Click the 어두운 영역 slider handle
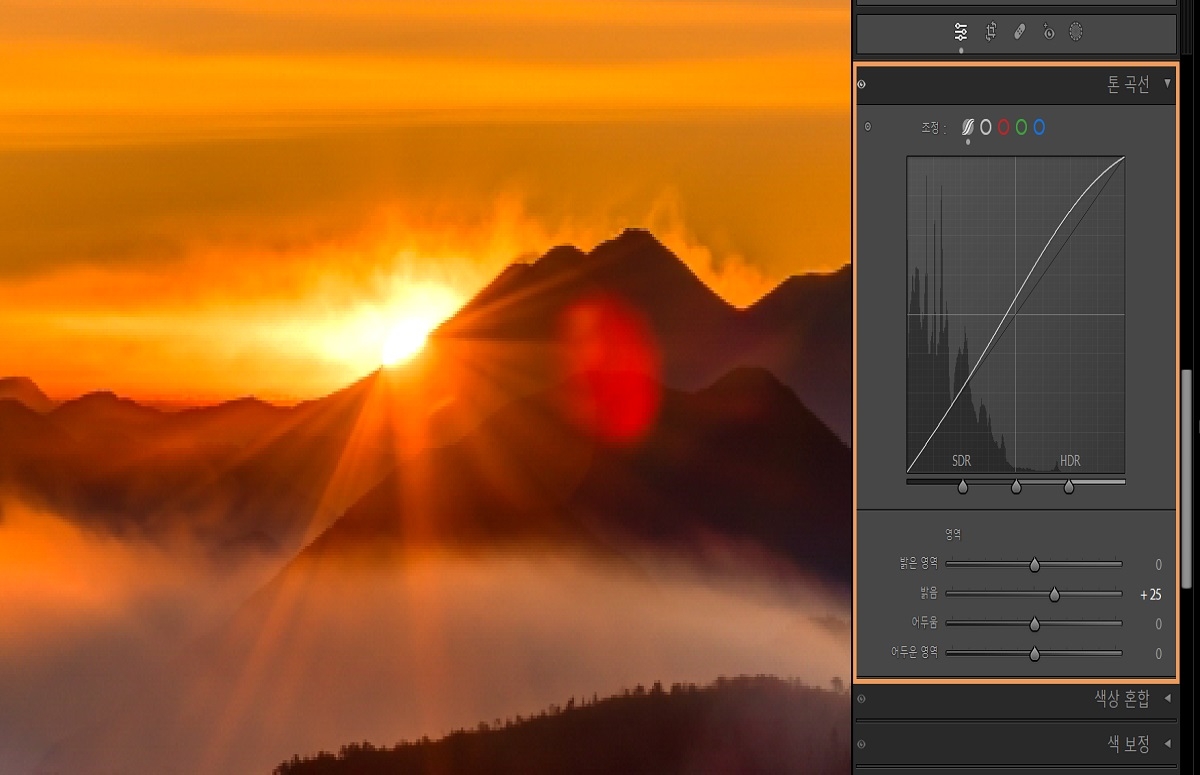The image size is (1200, 775). click(x=1034, y=654)
